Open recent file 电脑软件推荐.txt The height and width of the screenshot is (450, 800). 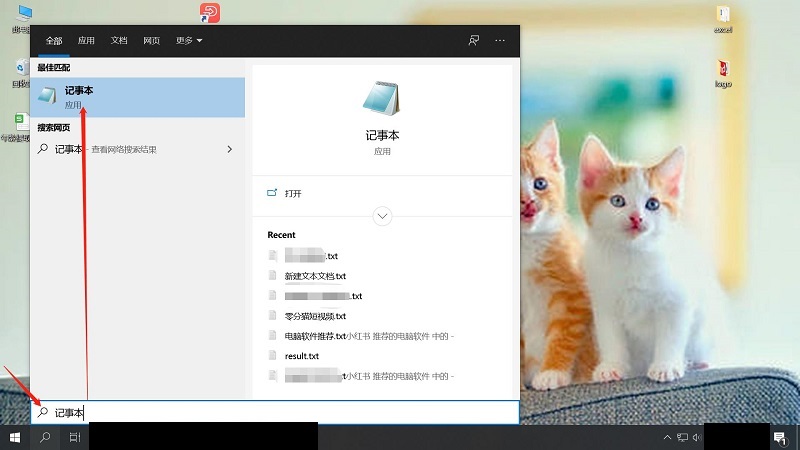(315, 336)
